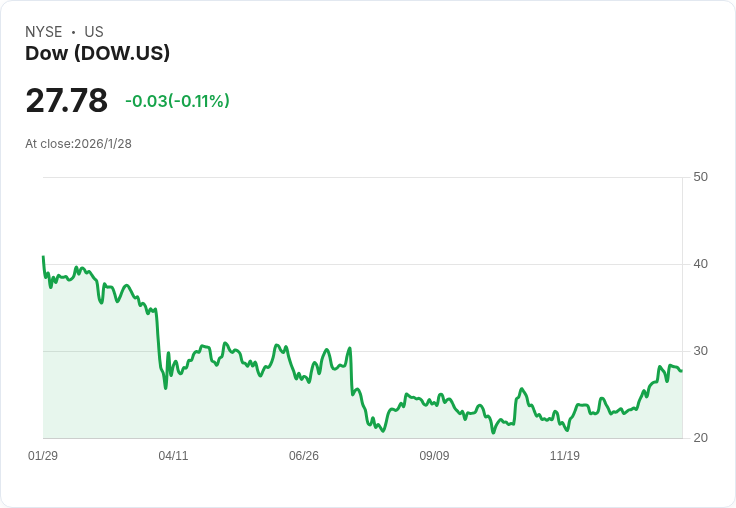The image size is (736, 508).
Task: Click the US market label in header
Action: (94, 32)
